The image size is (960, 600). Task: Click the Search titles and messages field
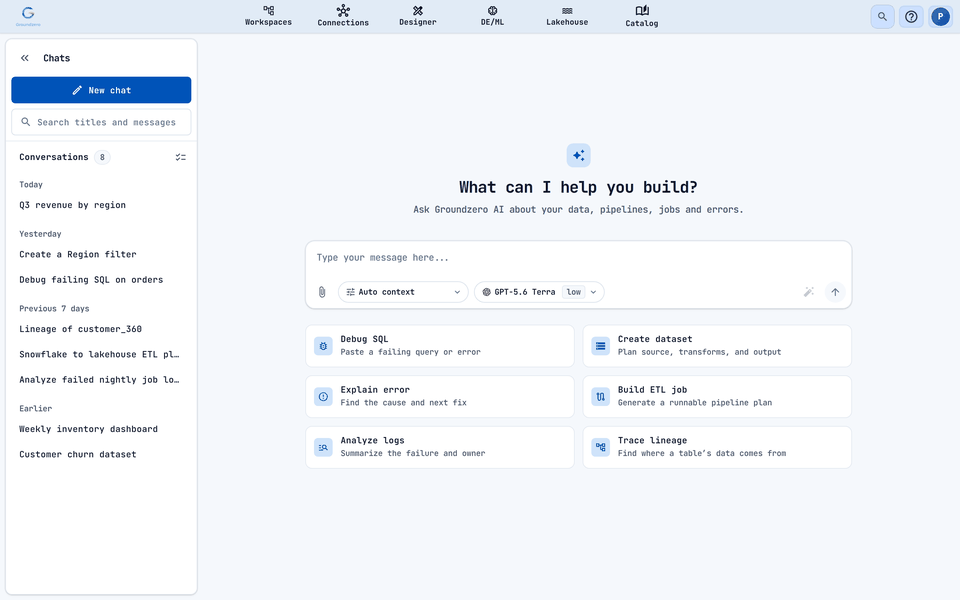101,122
